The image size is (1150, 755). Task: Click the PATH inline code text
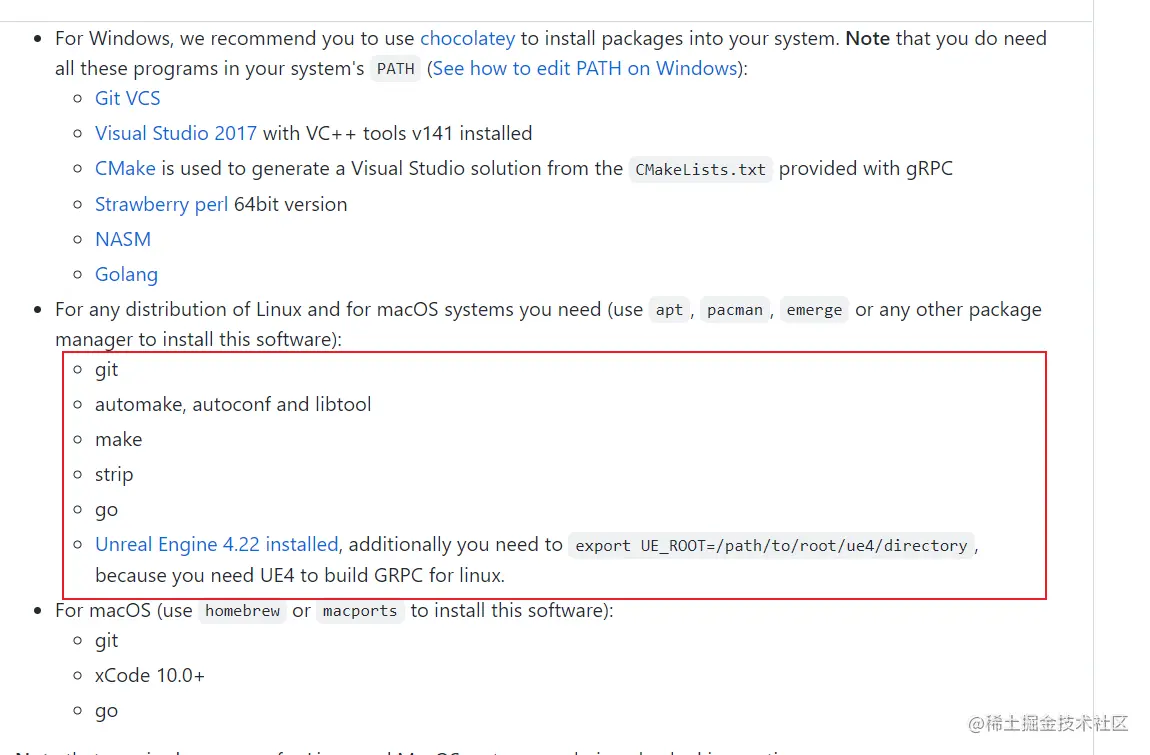pyautogui.click(x=395, y=69)
